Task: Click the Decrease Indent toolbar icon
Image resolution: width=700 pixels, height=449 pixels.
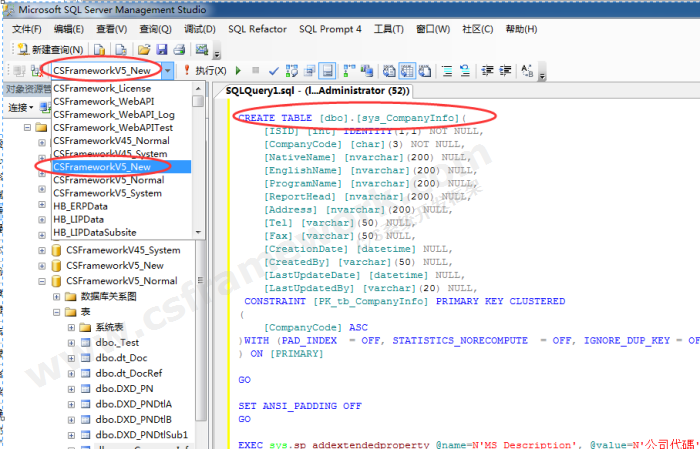Action: tap(487, 71)
